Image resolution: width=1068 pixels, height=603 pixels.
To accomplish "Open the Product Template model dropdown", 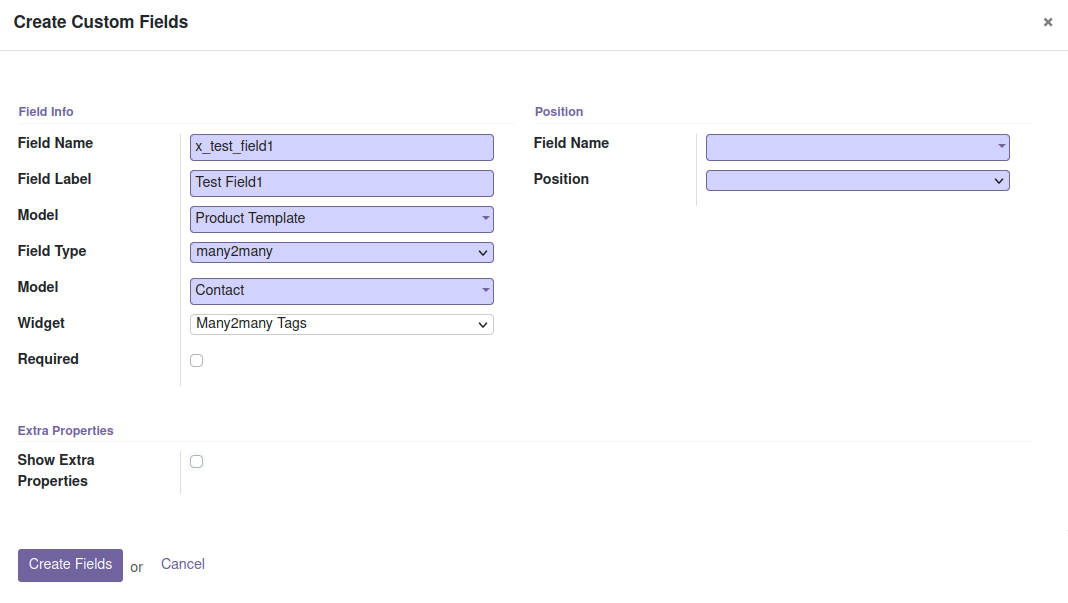I will [x=341, y=219].
